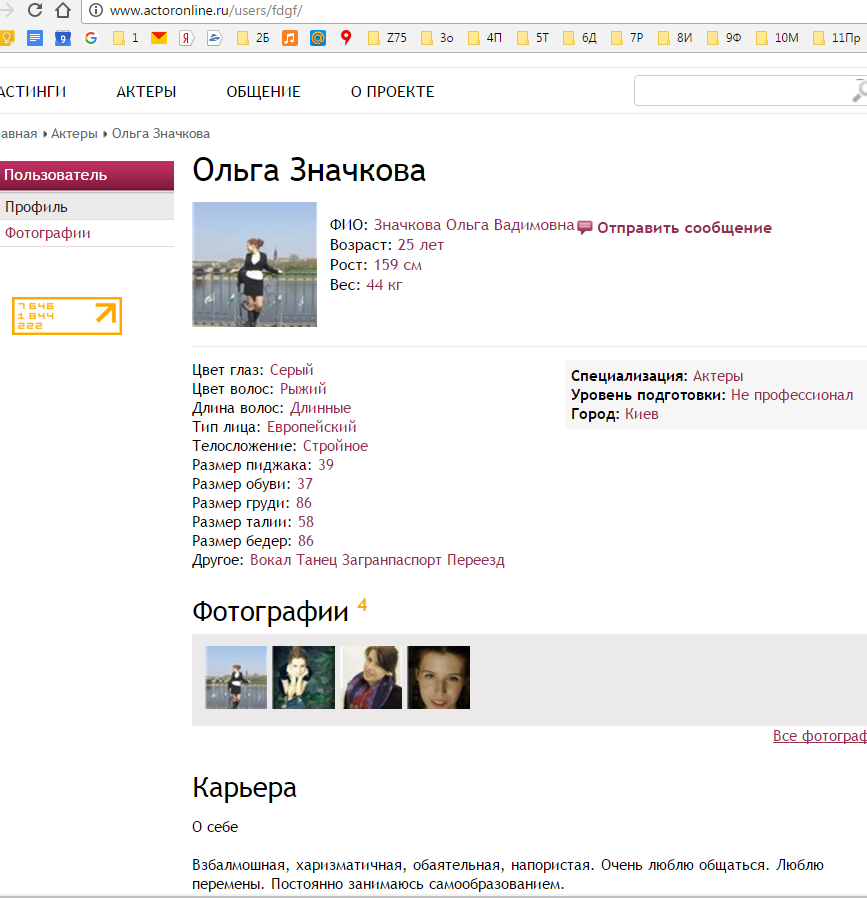The height and width of the screenshot is (898, 867).
Task: Open the АКТЕРЫ menu item
Action: click(146, 92)
